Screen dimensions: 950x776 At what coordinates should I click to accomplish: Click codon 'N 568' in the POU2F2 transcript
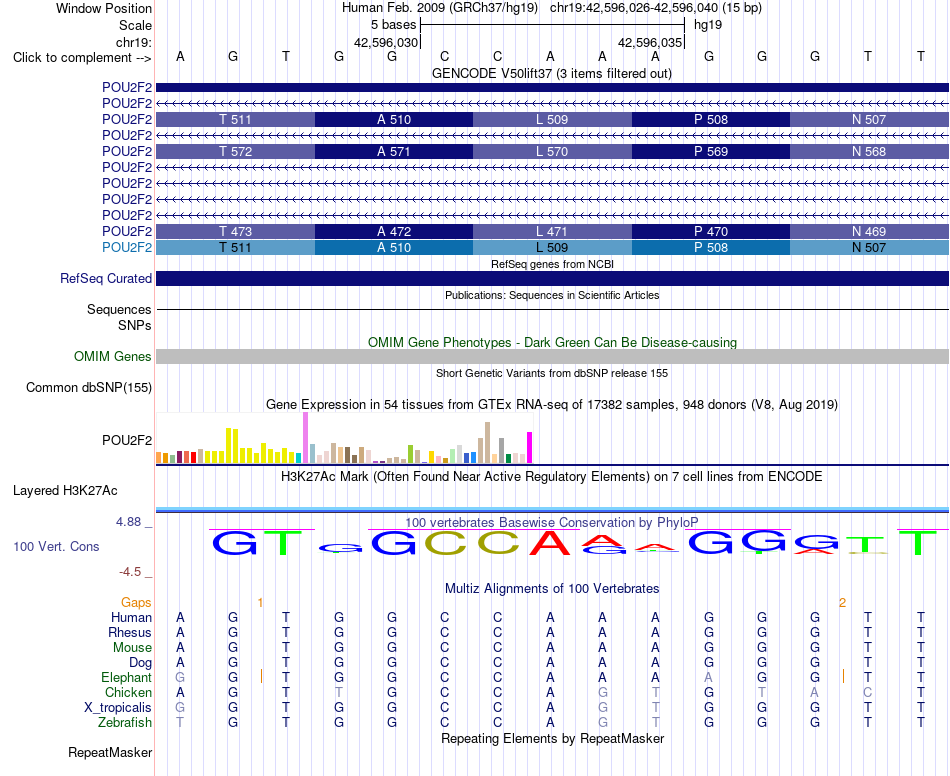tap(869, 151)
